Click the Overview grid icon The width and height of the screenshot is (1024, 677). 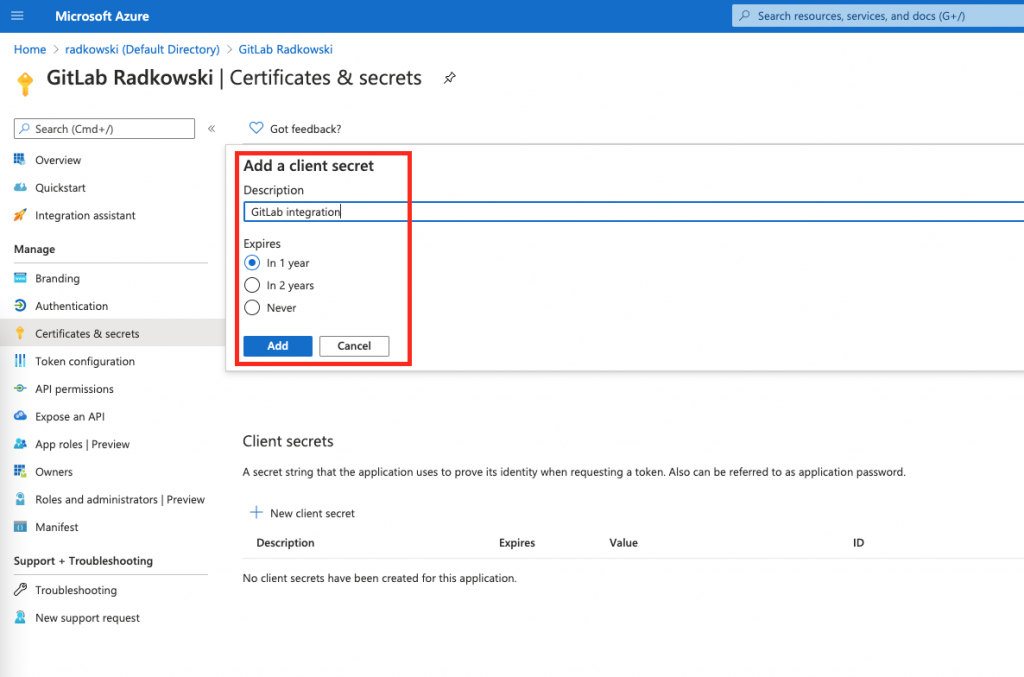20,159
